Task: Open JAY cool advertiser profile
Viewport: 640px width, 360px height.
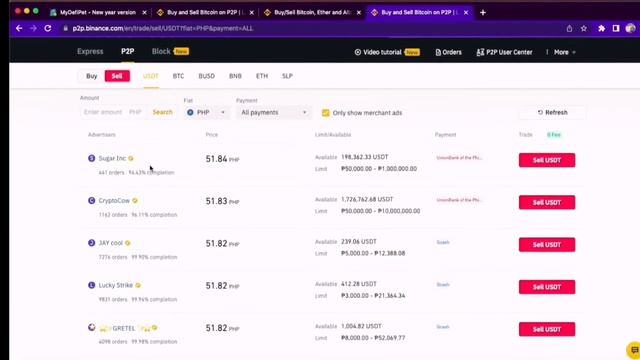Action: pyautogui.click(x=111, y=243)
